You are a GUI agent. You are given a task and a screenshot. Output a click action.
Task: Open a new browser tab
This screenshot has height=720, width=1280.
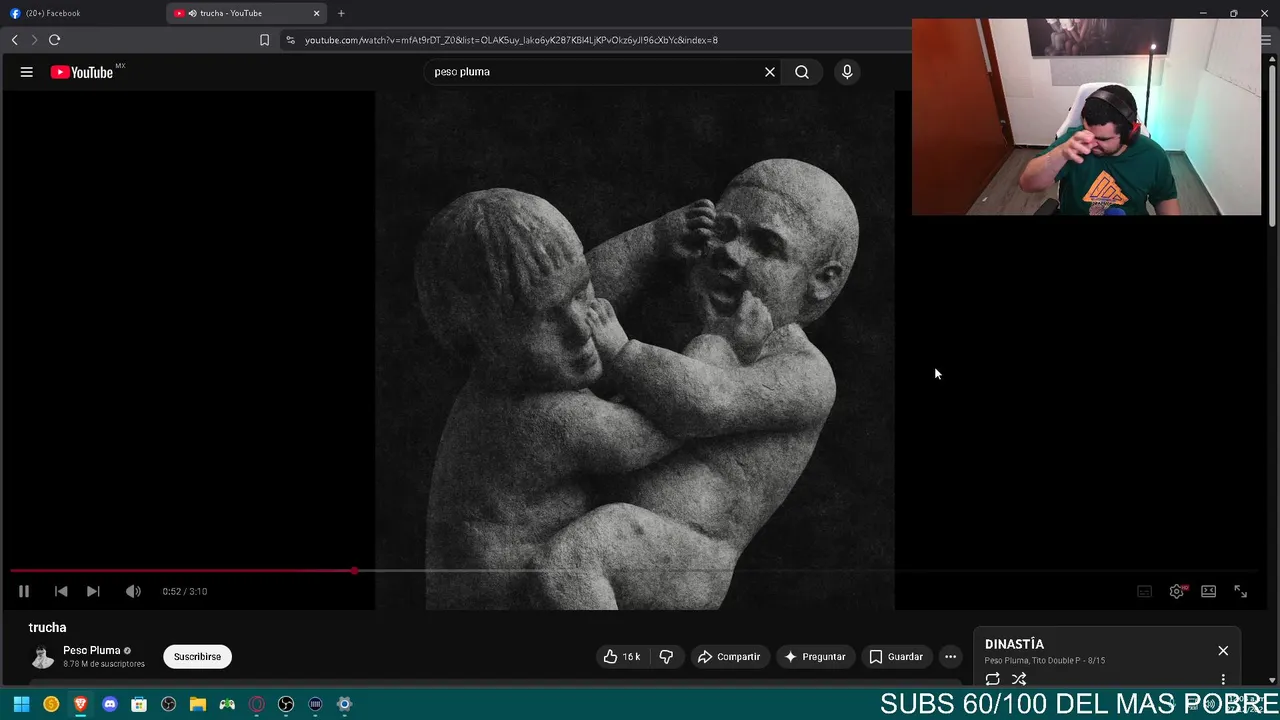[341, 13]
